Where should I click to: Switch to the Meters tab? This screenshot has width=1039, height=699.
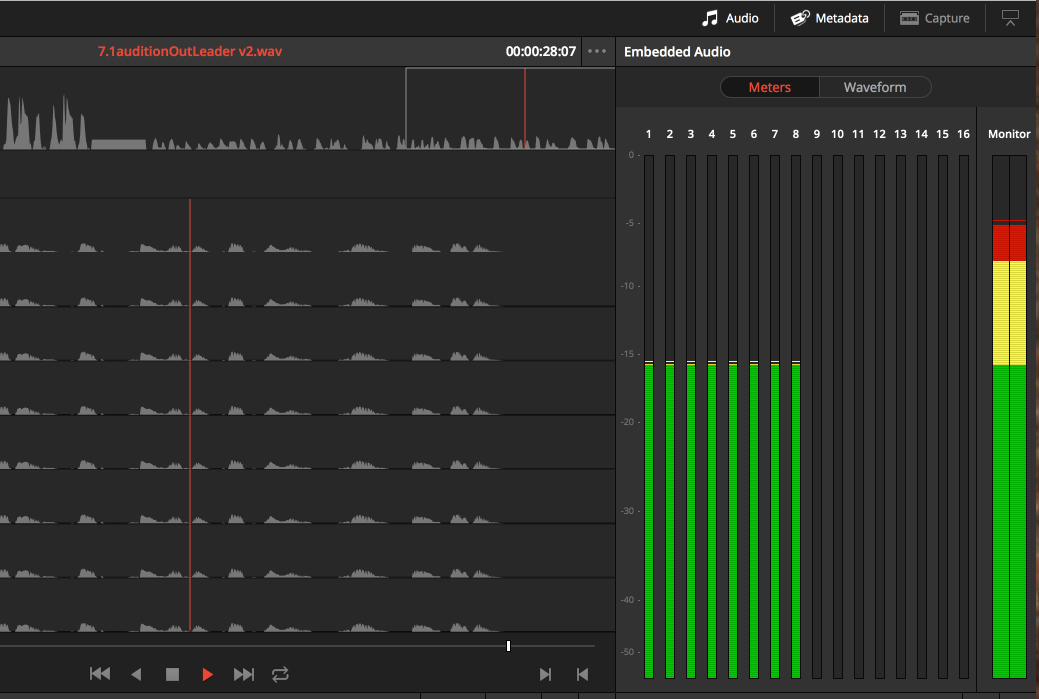click(x=769, y=87)
